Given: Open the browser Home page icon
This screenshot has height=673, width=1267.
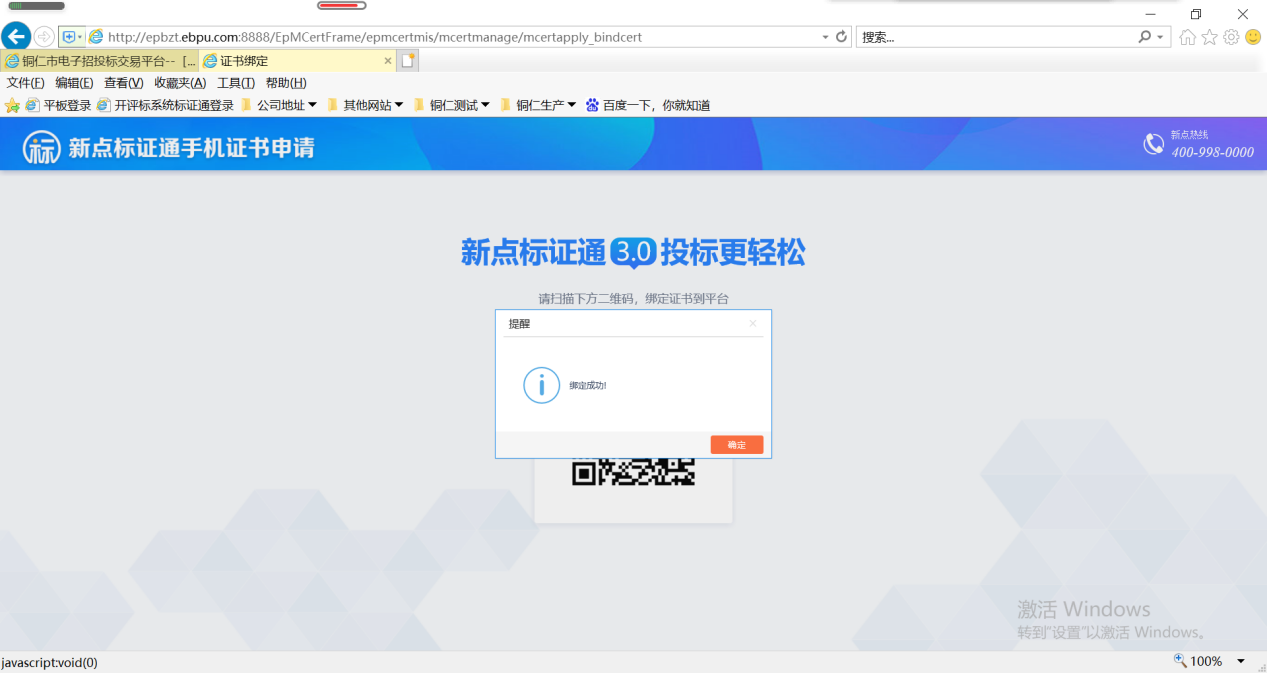Looking at the screenshot, I should (1187, 37).
